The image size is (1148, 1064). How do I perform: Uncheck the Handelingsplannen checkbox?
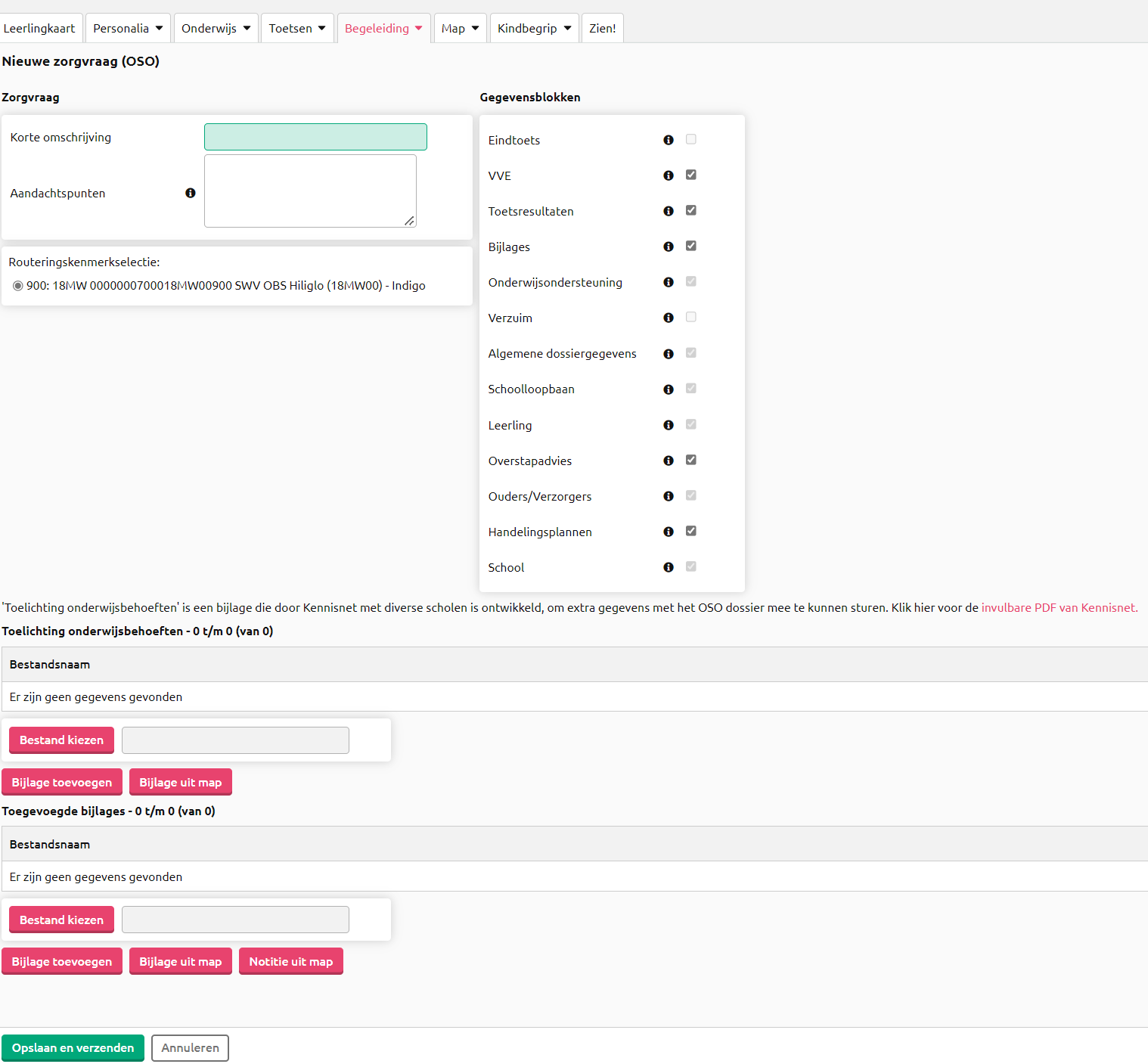pyautogui.click(x=691, y=531)
